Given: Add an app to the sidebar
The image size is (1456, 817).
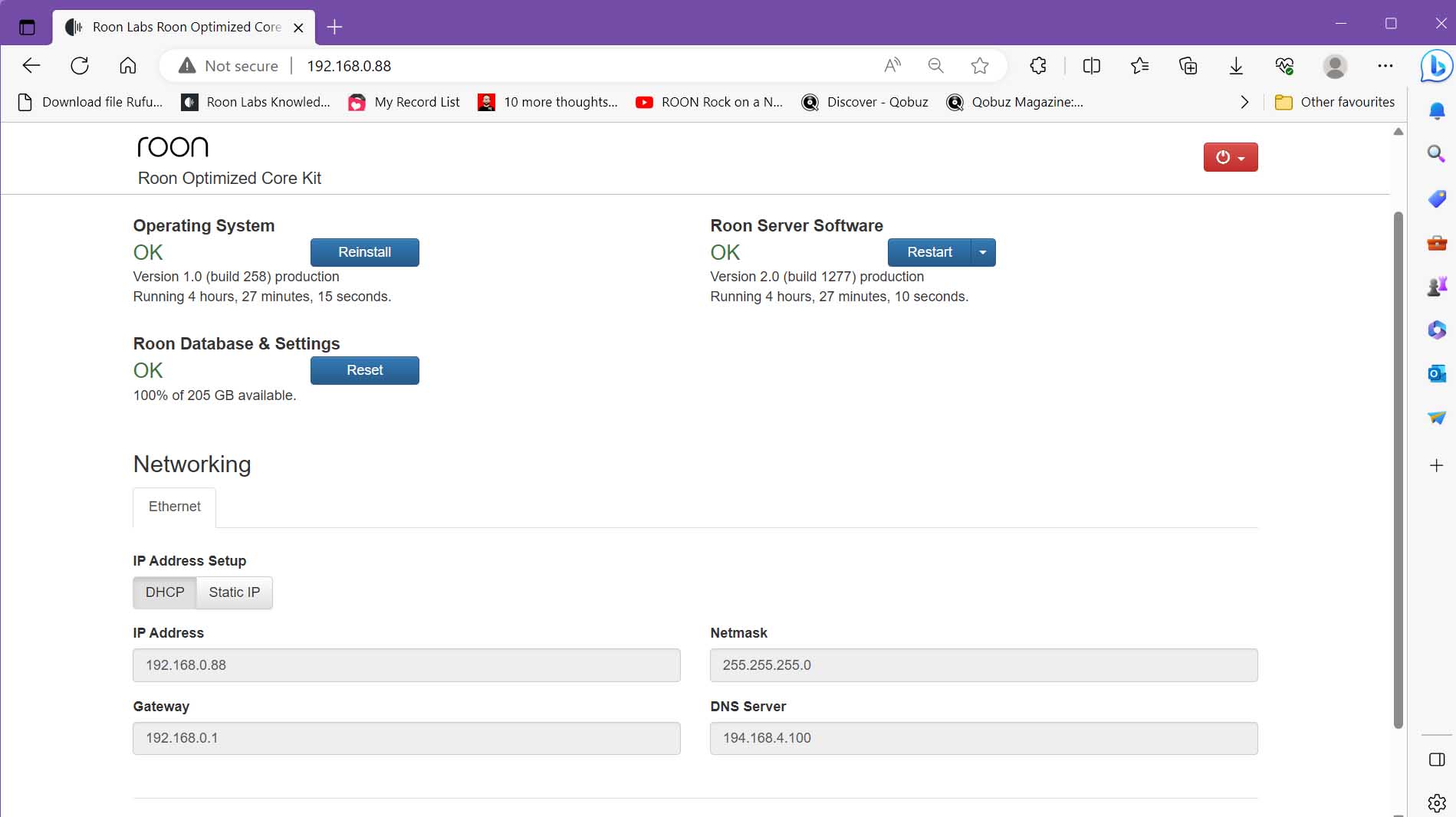Looking at the screenshot, I should click(1437, 465).
